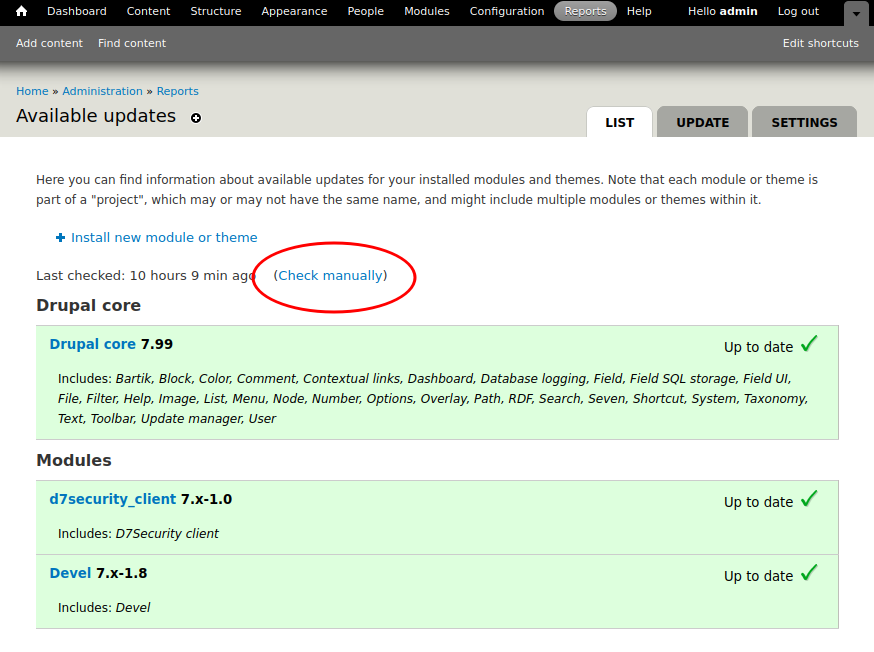Go to Home breadcrumb link

[x=32, y=91]
